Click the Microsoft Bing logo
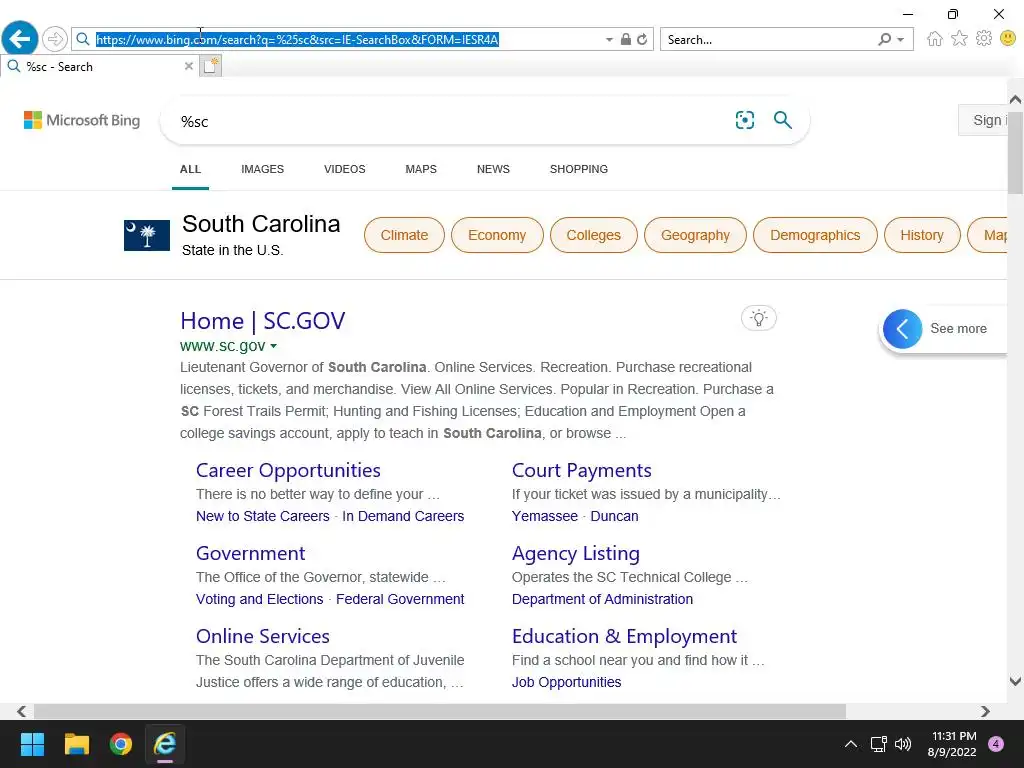1024x768 pixels. (82, 120)
